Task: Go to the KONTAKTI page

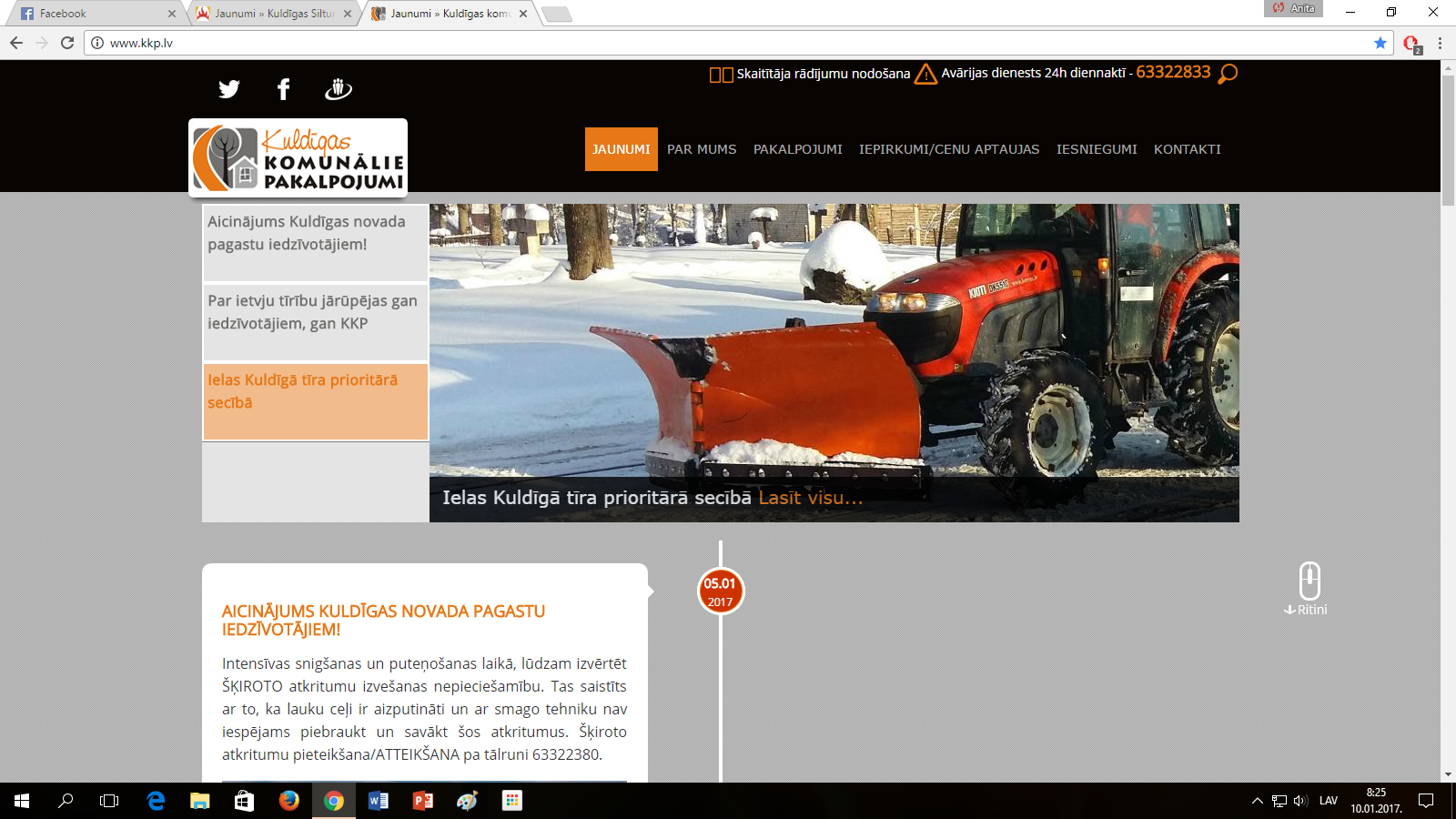Action: [1187, 149]
